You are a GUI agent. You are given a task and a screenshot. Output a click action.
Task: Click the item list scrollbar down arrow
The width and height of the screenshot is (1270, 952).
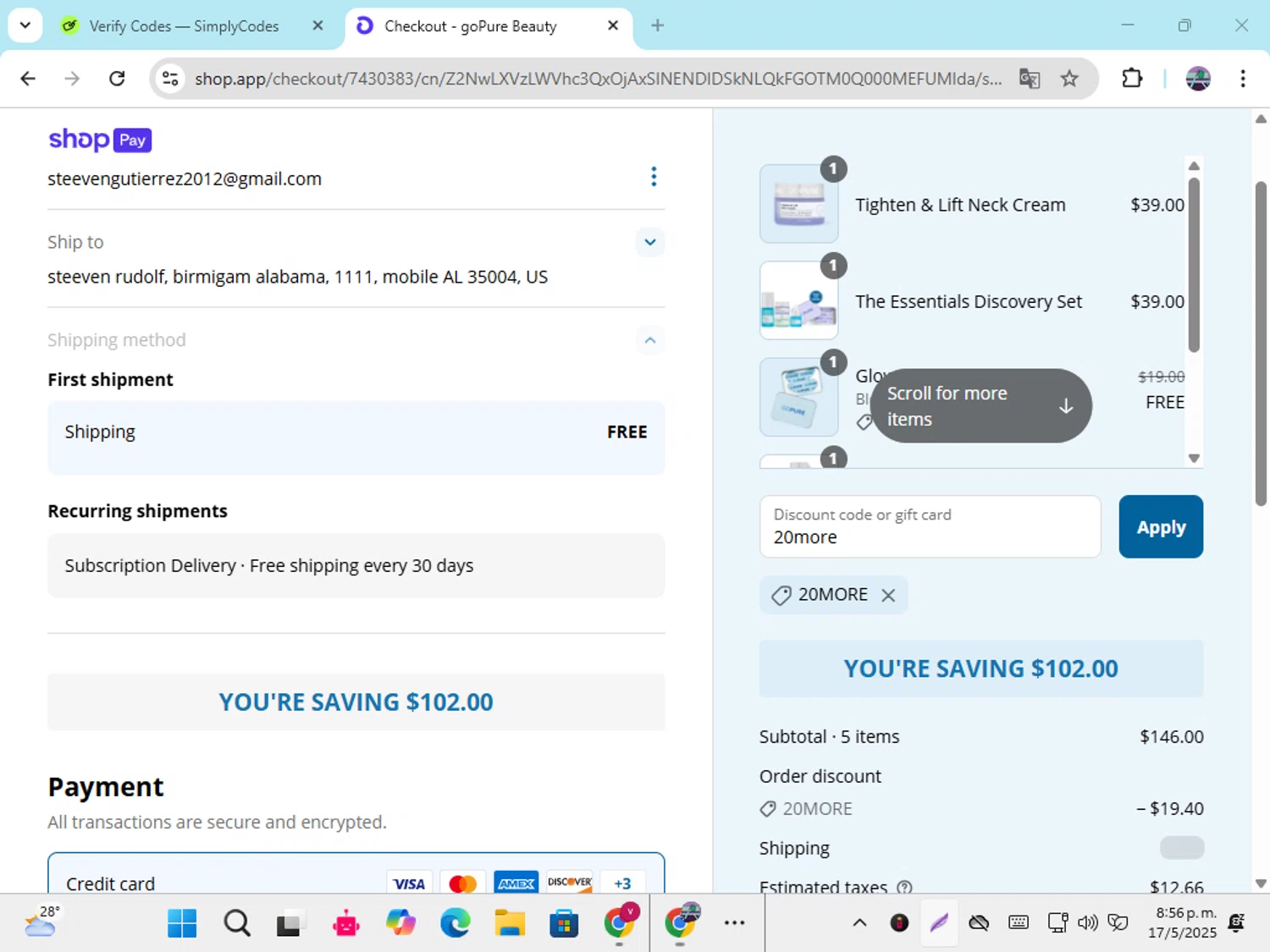pyautogui.click(x=1194, y=459)
